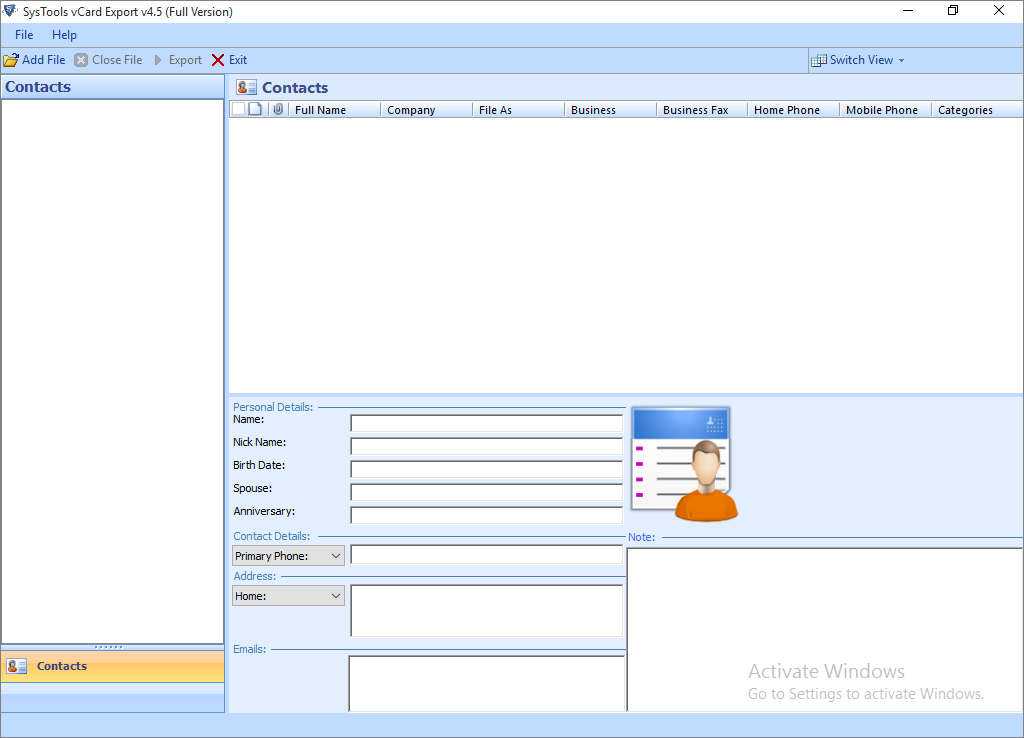This screenshot has width=1024, height=738.
Task: Click the paperclip attachment column header
Action: pos(277,109)
